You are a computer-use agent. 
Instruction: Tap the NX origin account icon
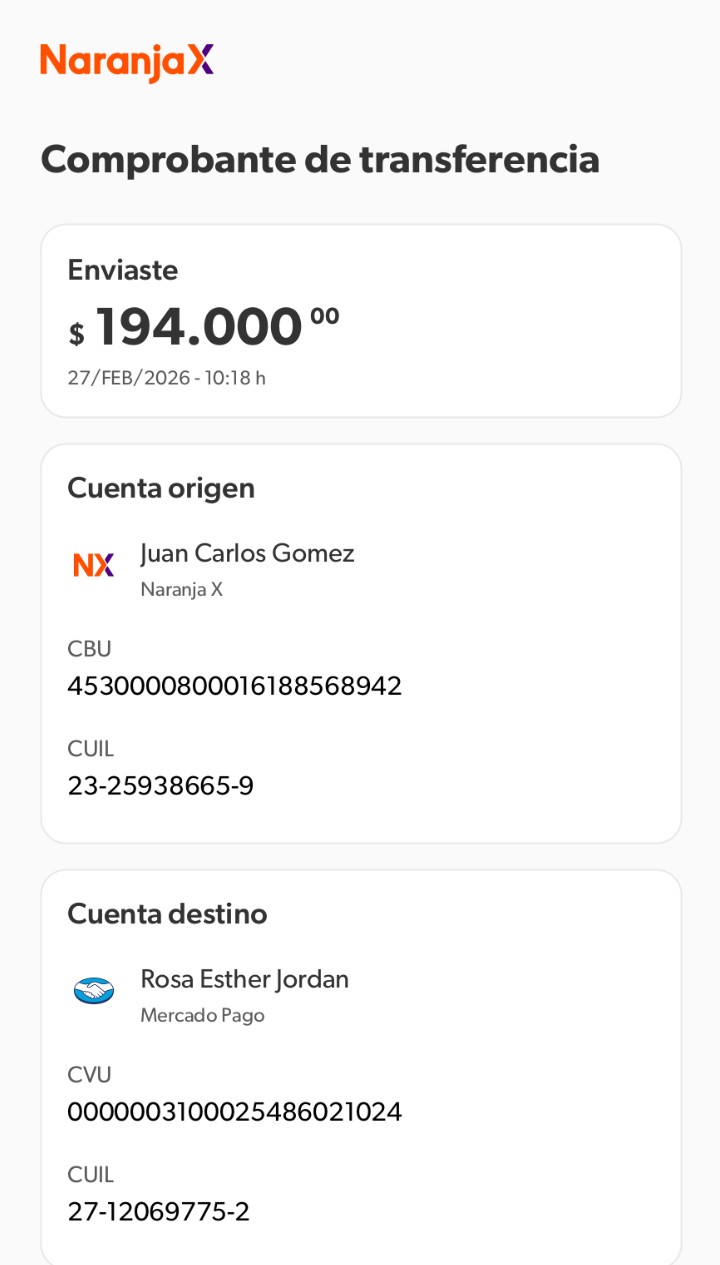(x=94, y=565)
